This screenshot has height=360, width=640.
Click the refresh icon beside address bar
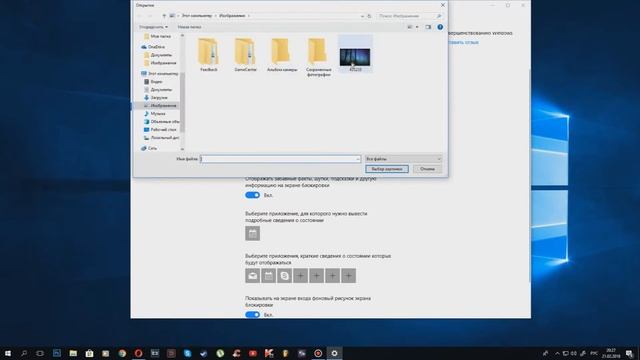(369, 16)
